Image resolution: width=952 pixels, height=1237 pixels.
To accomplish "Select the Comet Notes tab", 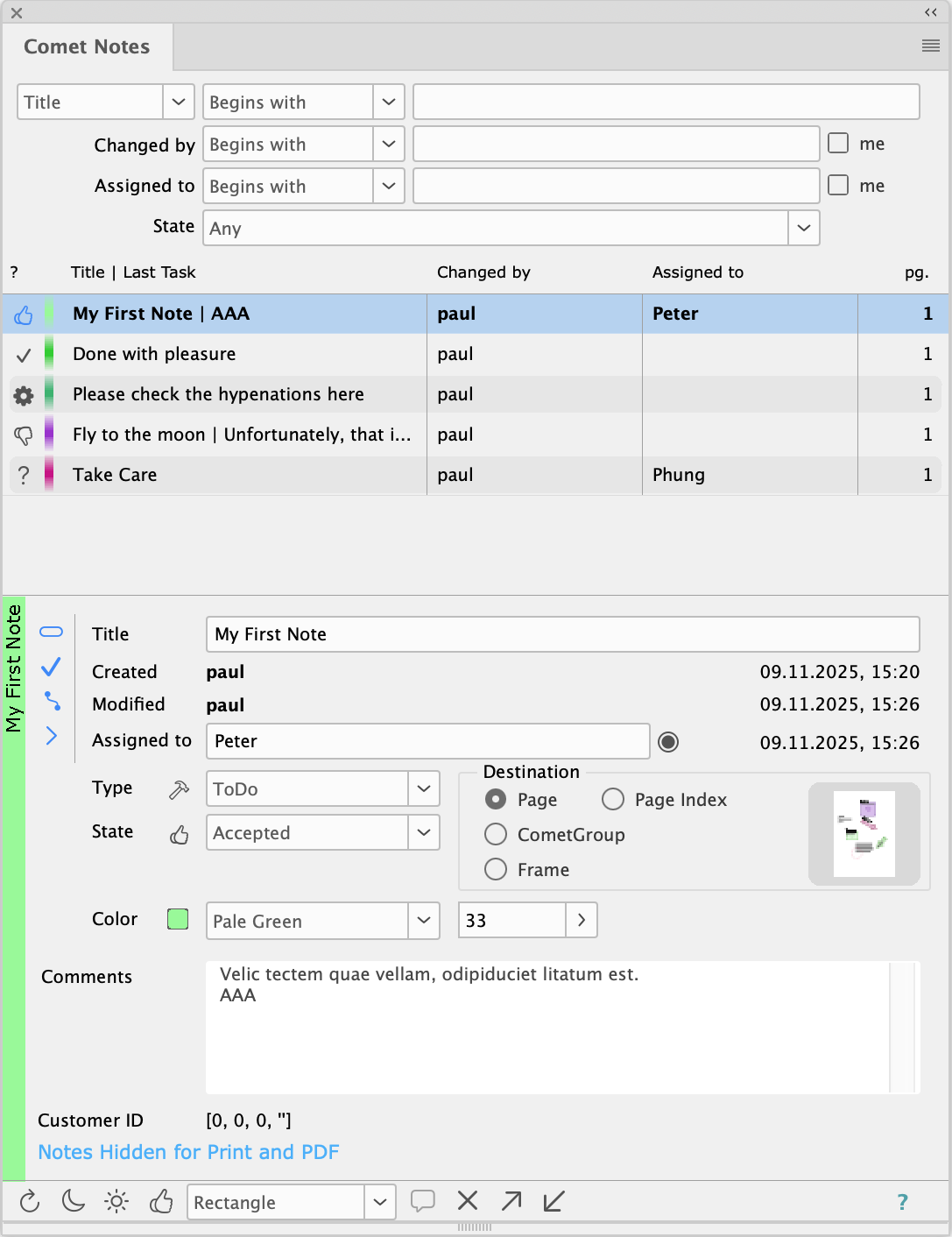I will [x=87, y=47].
